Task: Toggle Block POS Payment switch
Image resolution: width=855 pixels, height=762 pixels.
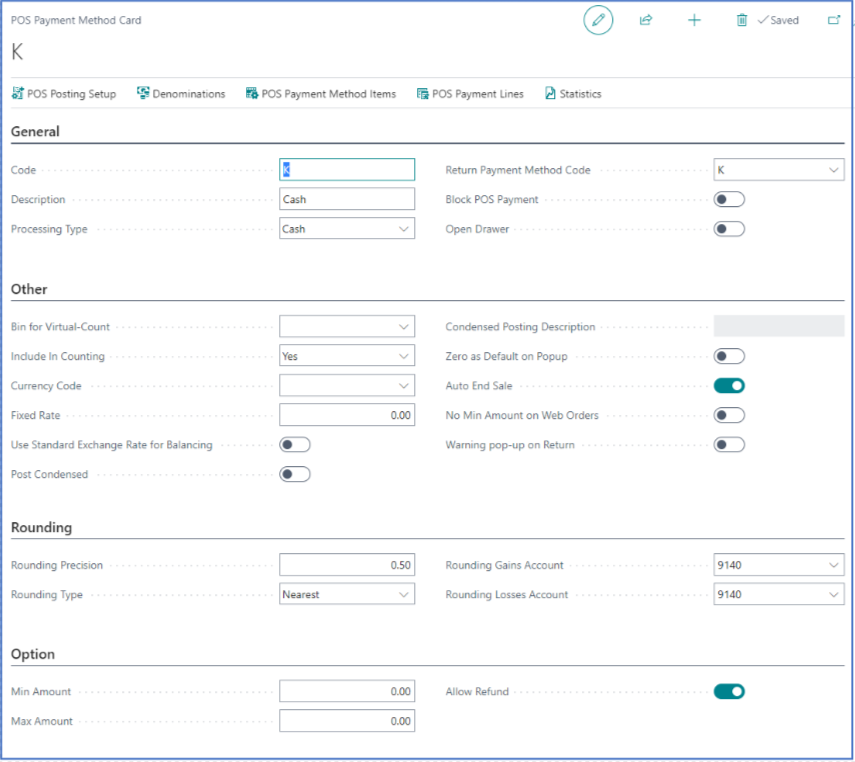Action: 729,199
